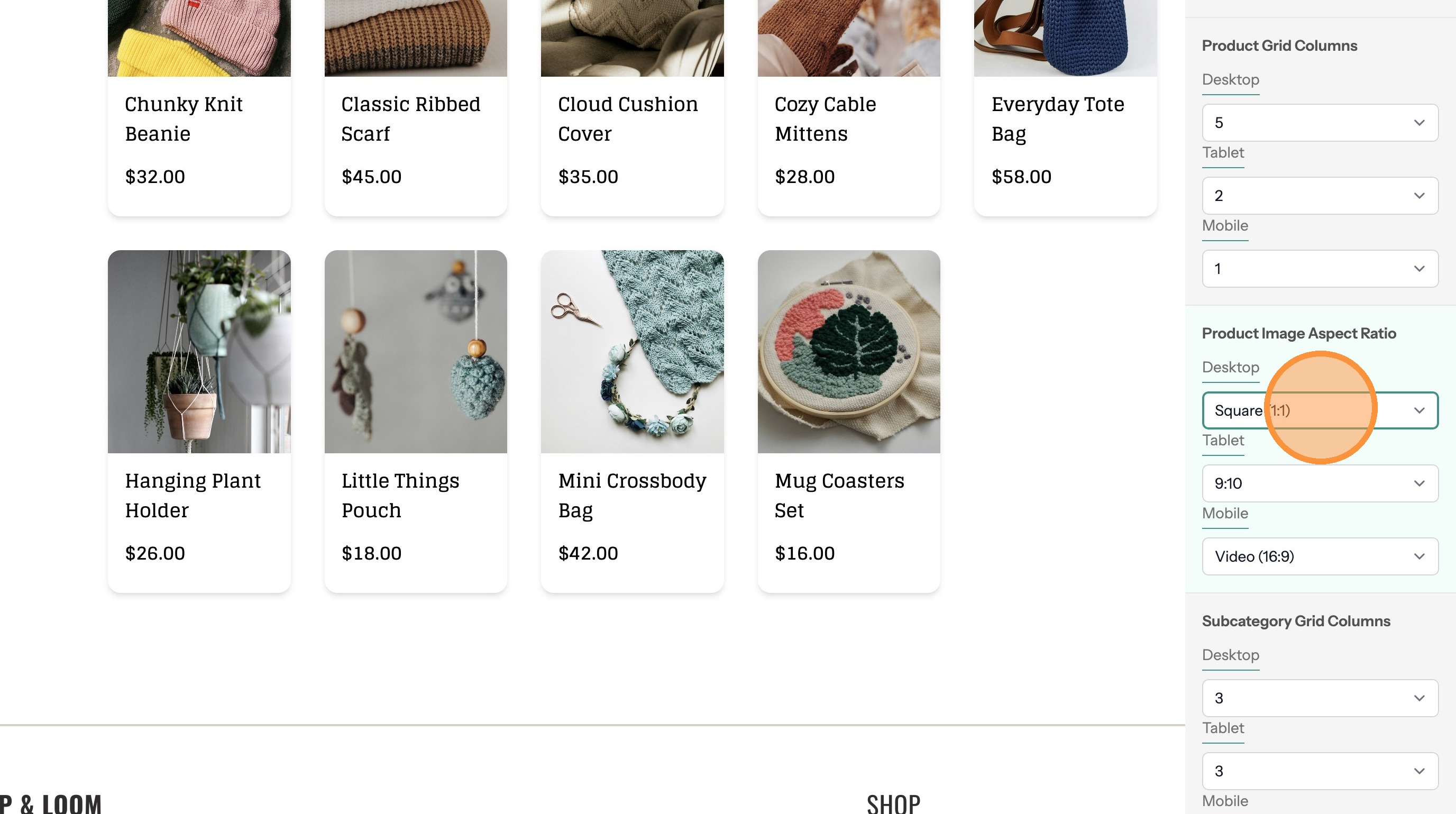Viewport: 1456px width, 814px height.
Task: Open the Video (16:9) mobile aspect dropdown
Action: coord(1319,556)
